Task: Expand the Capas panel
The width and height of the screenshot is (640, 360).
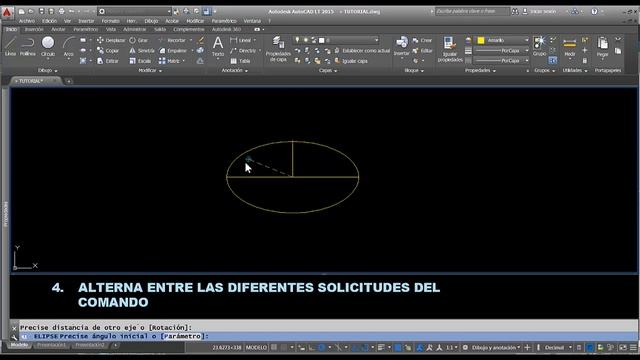Action: point(328,71)
